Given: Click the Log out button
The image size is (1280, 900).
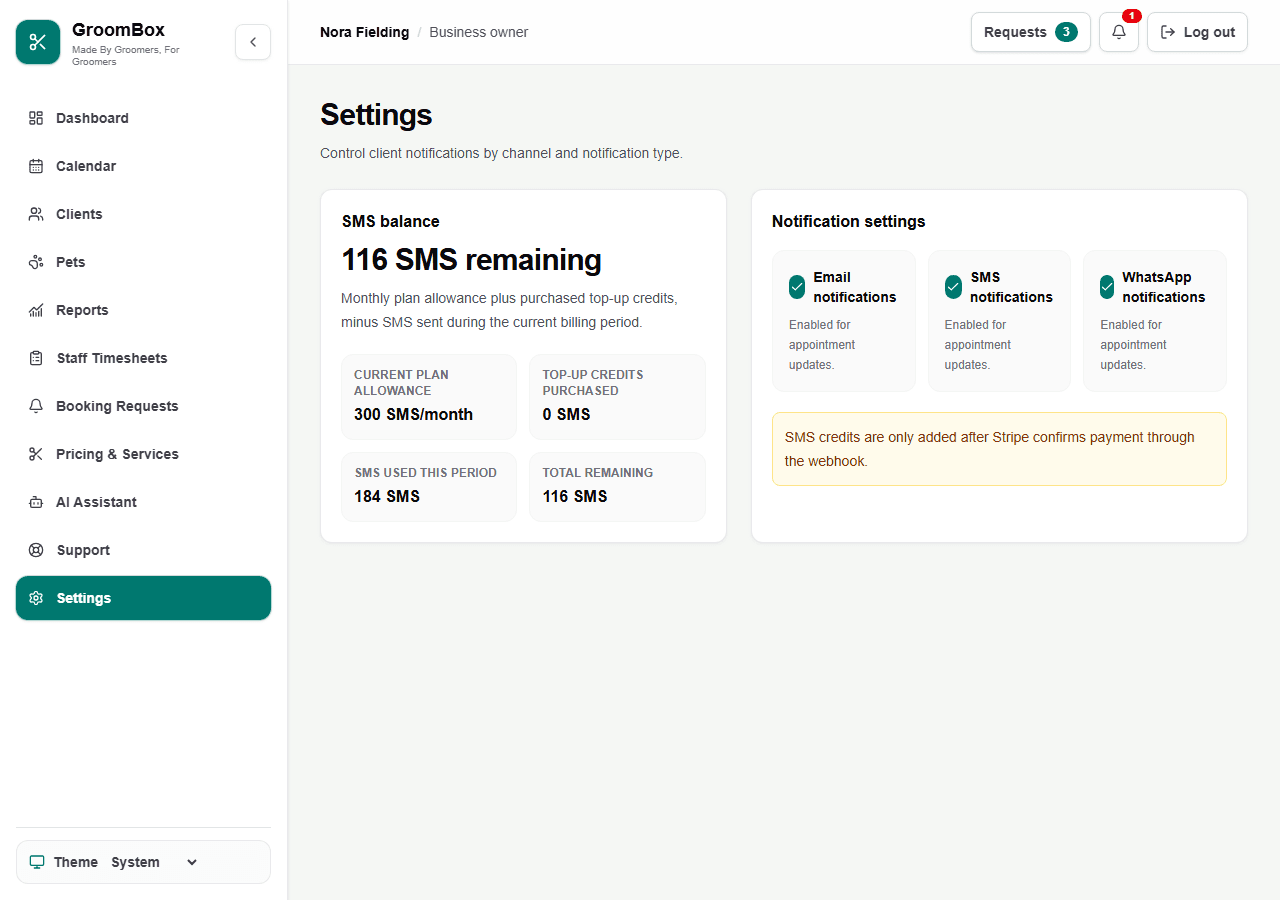Looking at the screenshot, I should pyautogui.click(x=1197, y=32).
